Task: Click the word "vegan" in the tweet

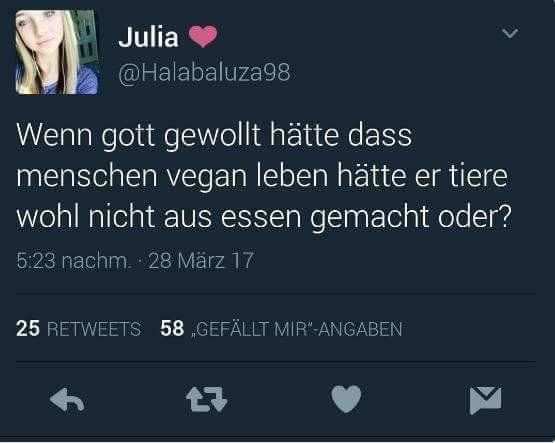Action: tap(207, 177)
